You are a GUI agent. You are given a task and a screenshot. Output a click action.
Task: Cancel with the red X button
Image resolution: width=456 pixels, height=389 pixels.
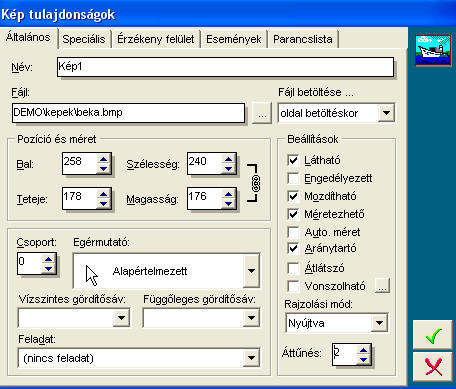[433, 366]
